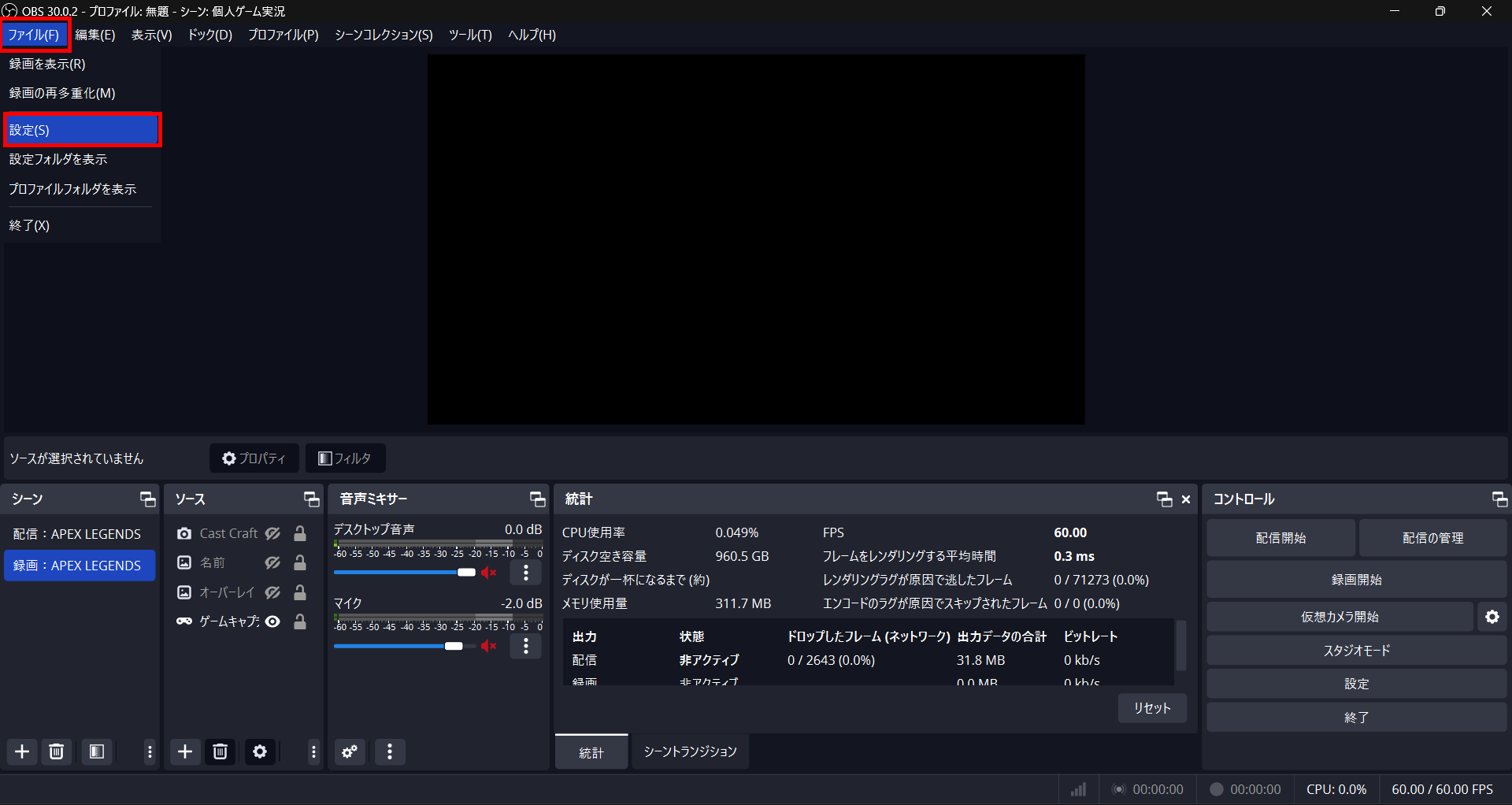Viewport: 1512px width, 805px height.
Task: Float the ソース dock
Action: pyautogui.click(x=312, y=499)
